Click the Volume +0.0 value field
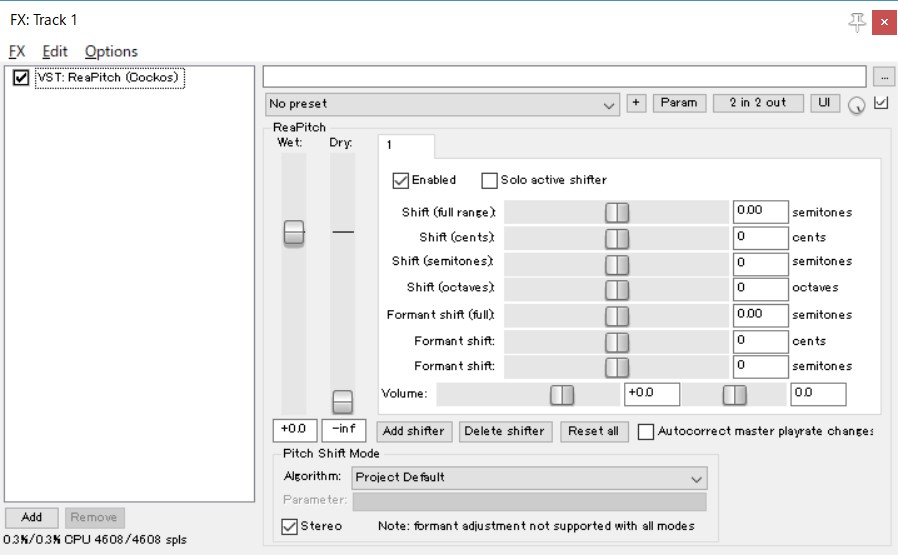Screen dimensions: 898x555 [652, 394]
